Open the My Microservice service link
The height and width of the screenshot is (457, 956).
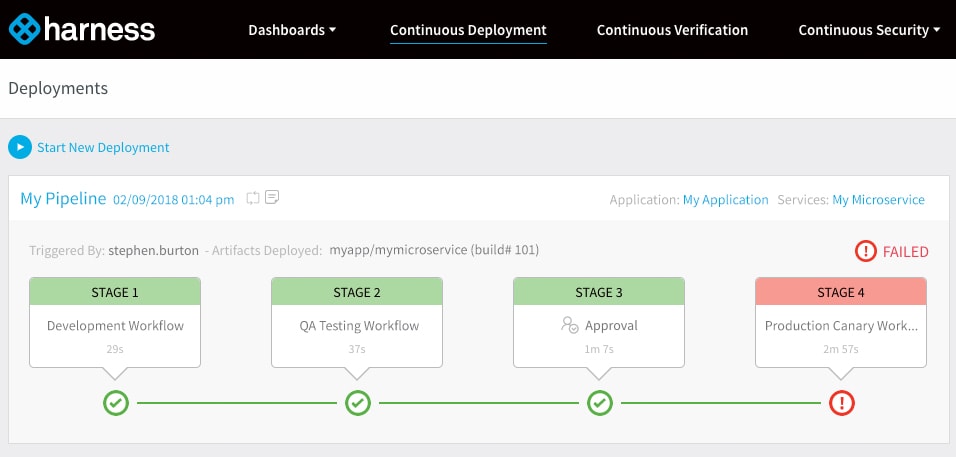[x=879, y=200]
